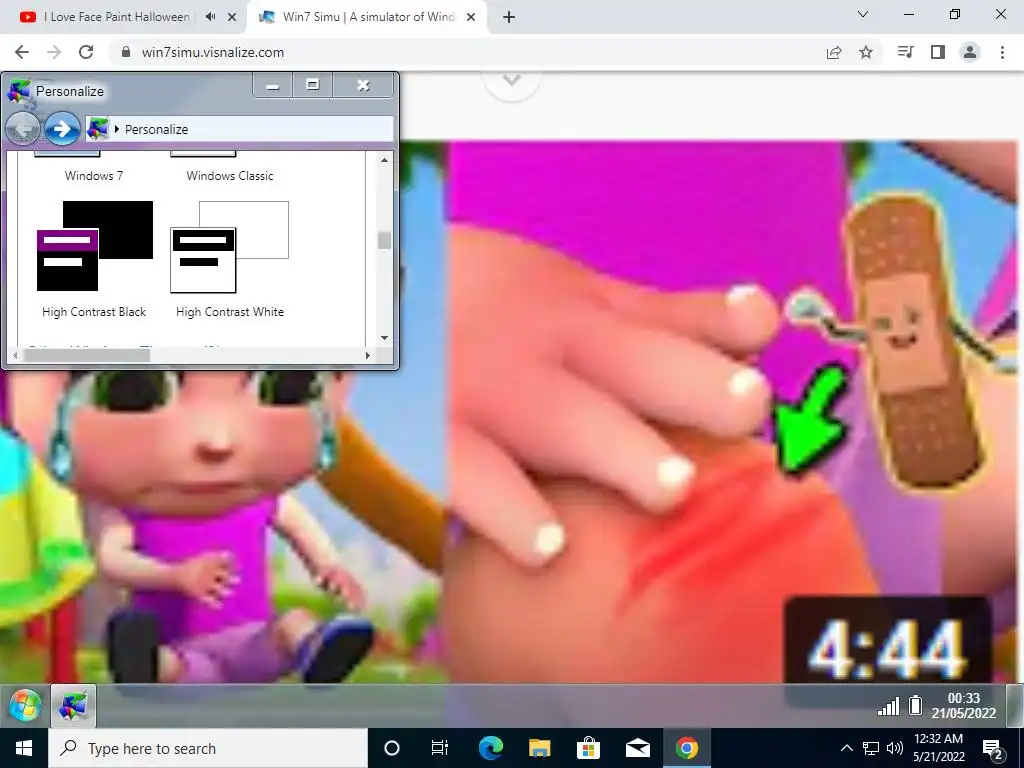
Task: Go back in Chrome
Action: click(22, 52)
